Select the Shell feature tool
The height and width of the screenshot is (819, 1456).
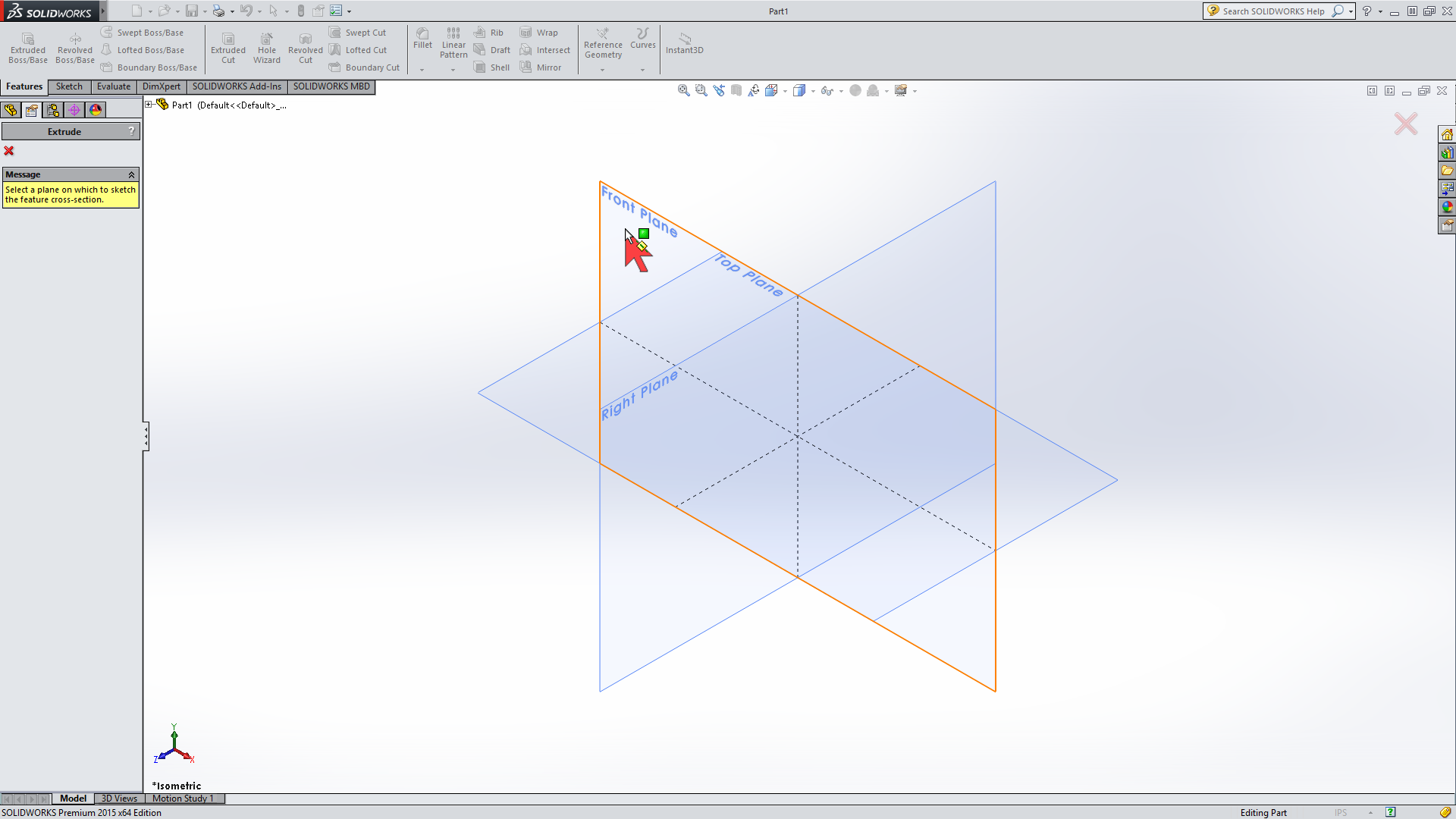tap(491, 67)
